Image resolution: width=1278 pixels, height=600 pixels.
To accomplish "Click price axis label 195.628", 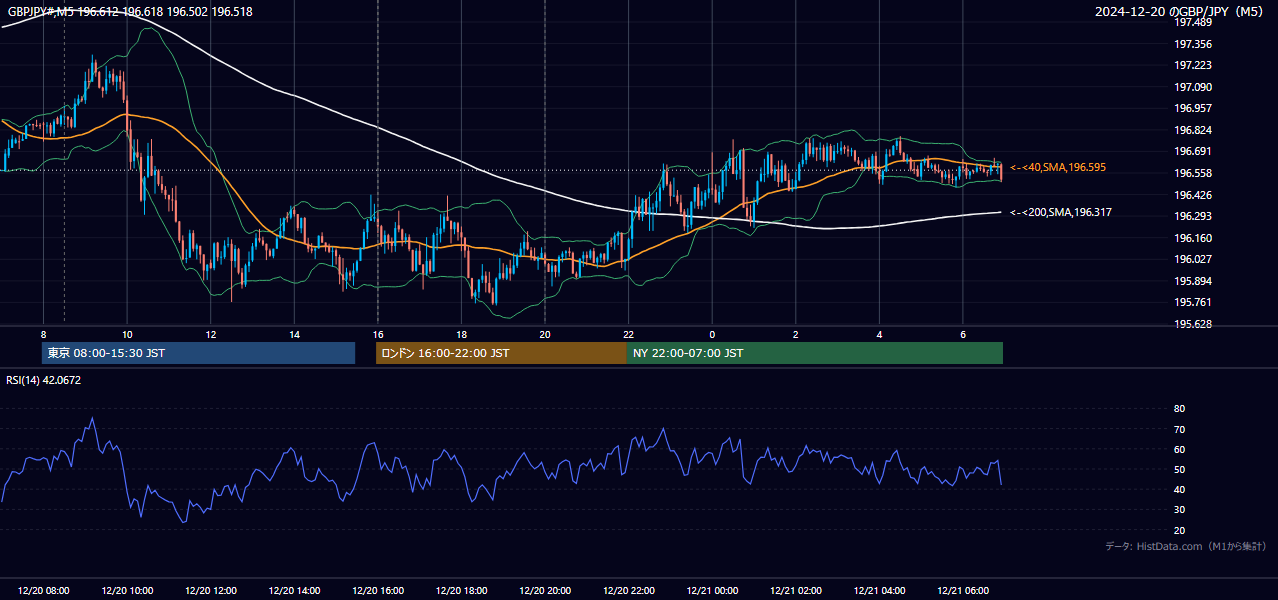I will pyautogui.click(x=1192, y=324).
